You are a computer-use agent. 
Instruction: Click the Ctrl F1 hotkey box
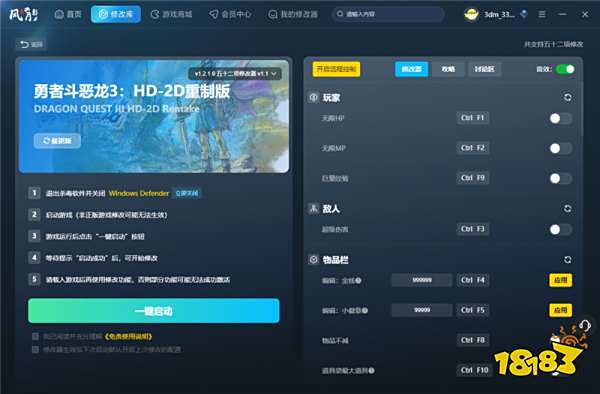click(x=473, y=118)
